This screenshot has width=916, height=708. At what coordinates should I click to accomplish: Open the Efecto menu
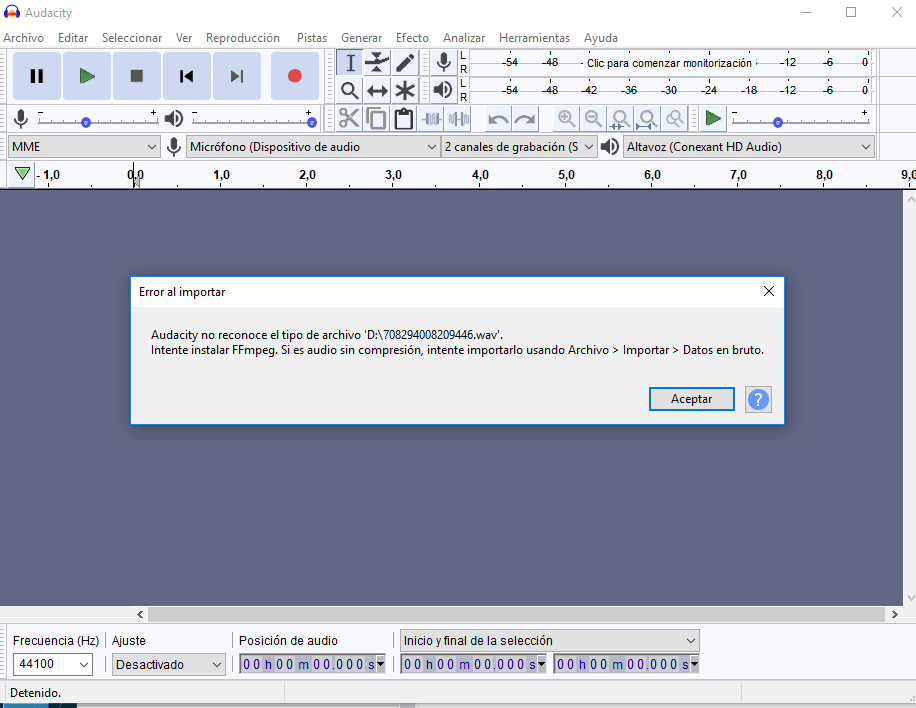tap(412, 38)
